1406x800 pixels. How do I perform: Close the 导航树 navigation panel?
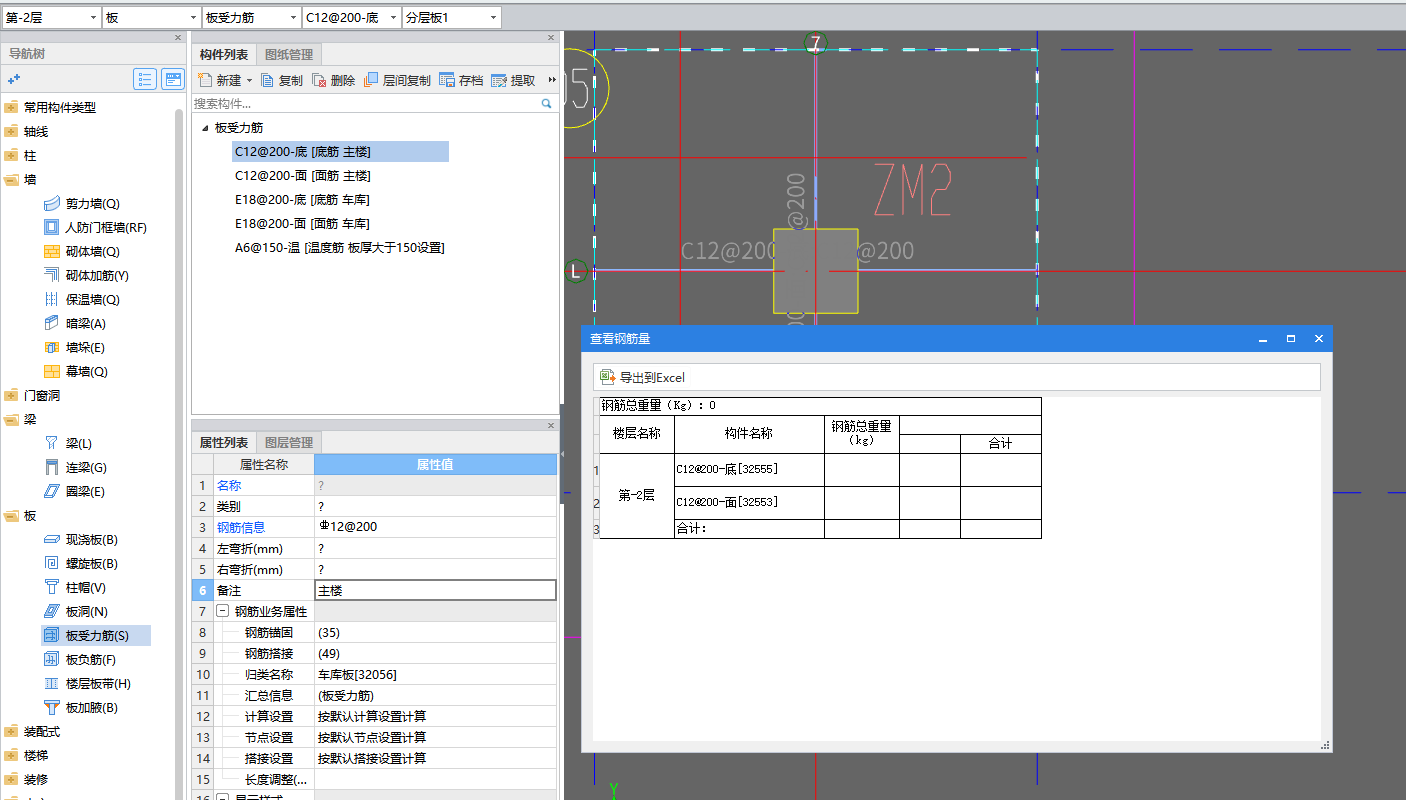pos(177,37)
